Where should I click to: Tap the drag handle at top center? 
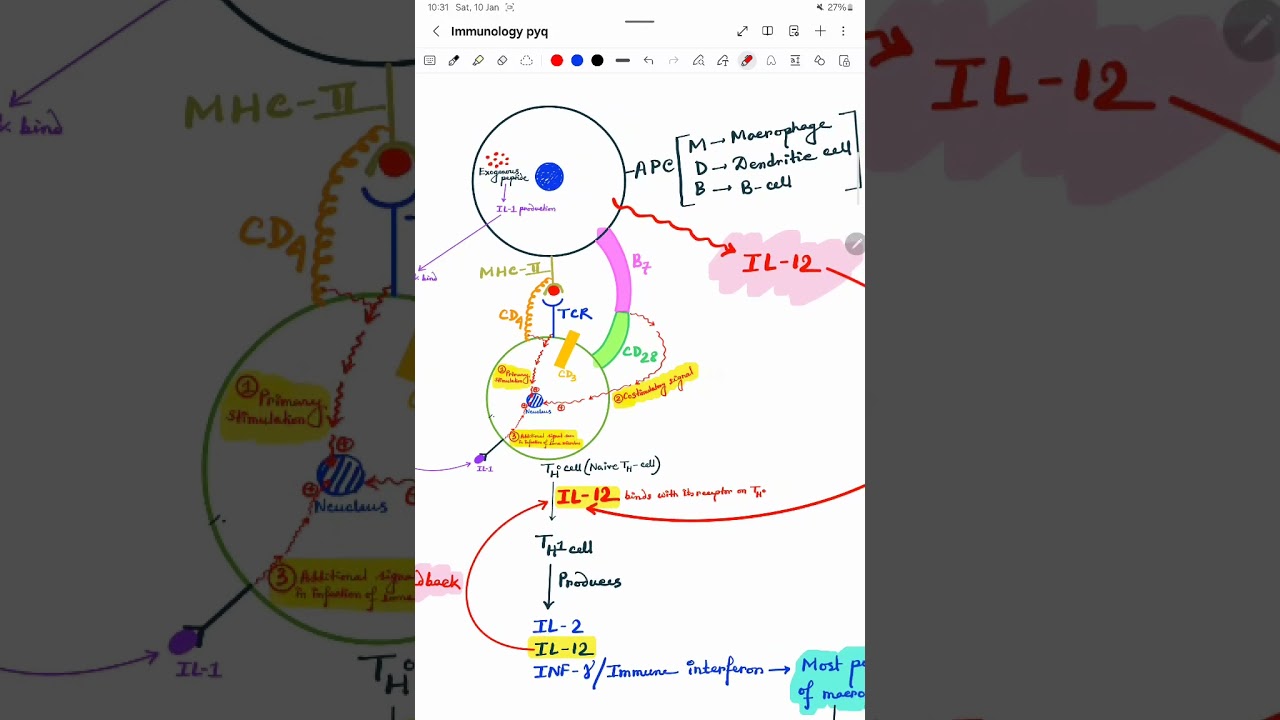(639, 21)
